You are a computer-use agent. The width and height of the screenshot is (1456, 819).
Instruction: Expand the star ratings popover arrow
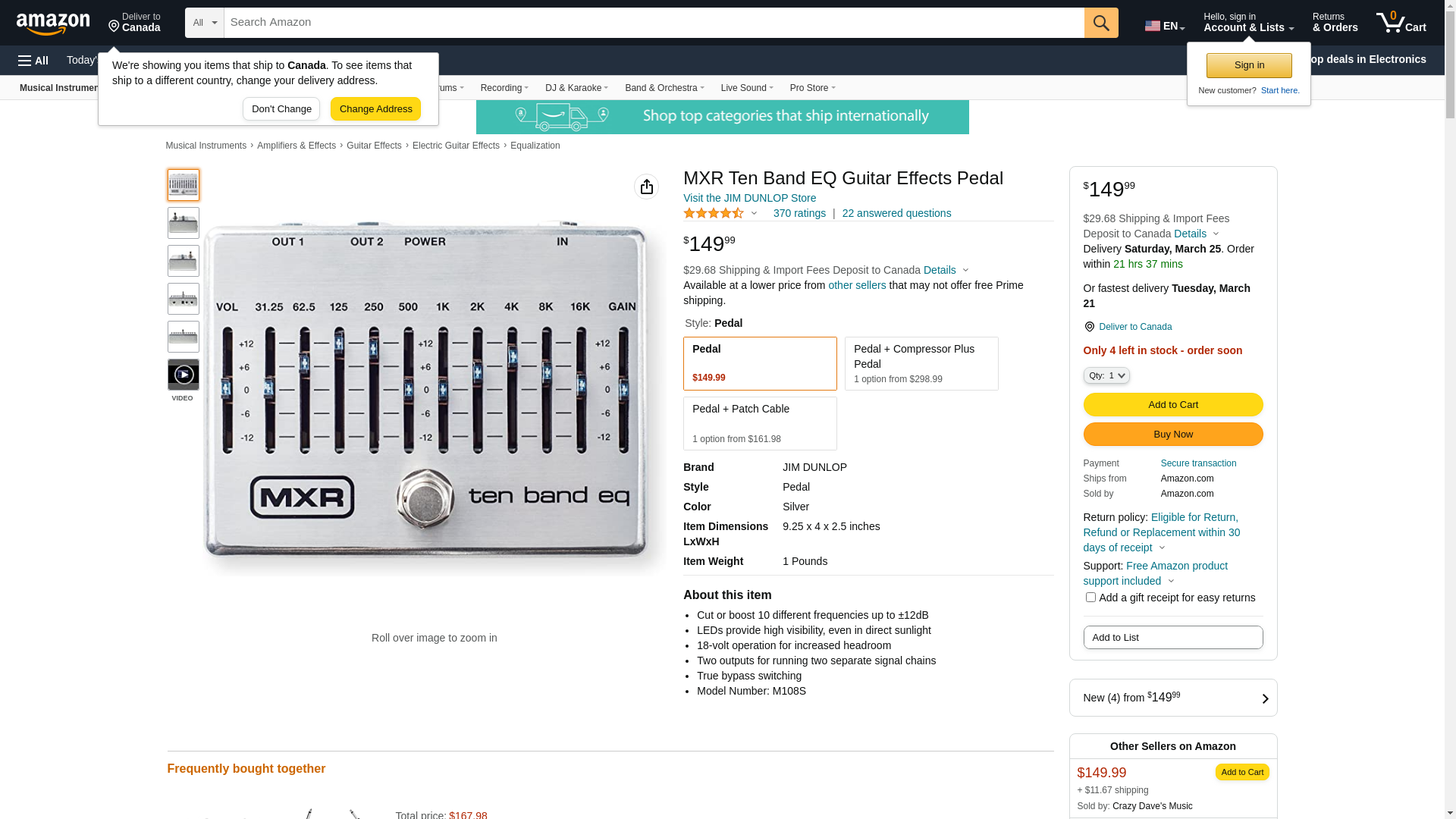754,214
